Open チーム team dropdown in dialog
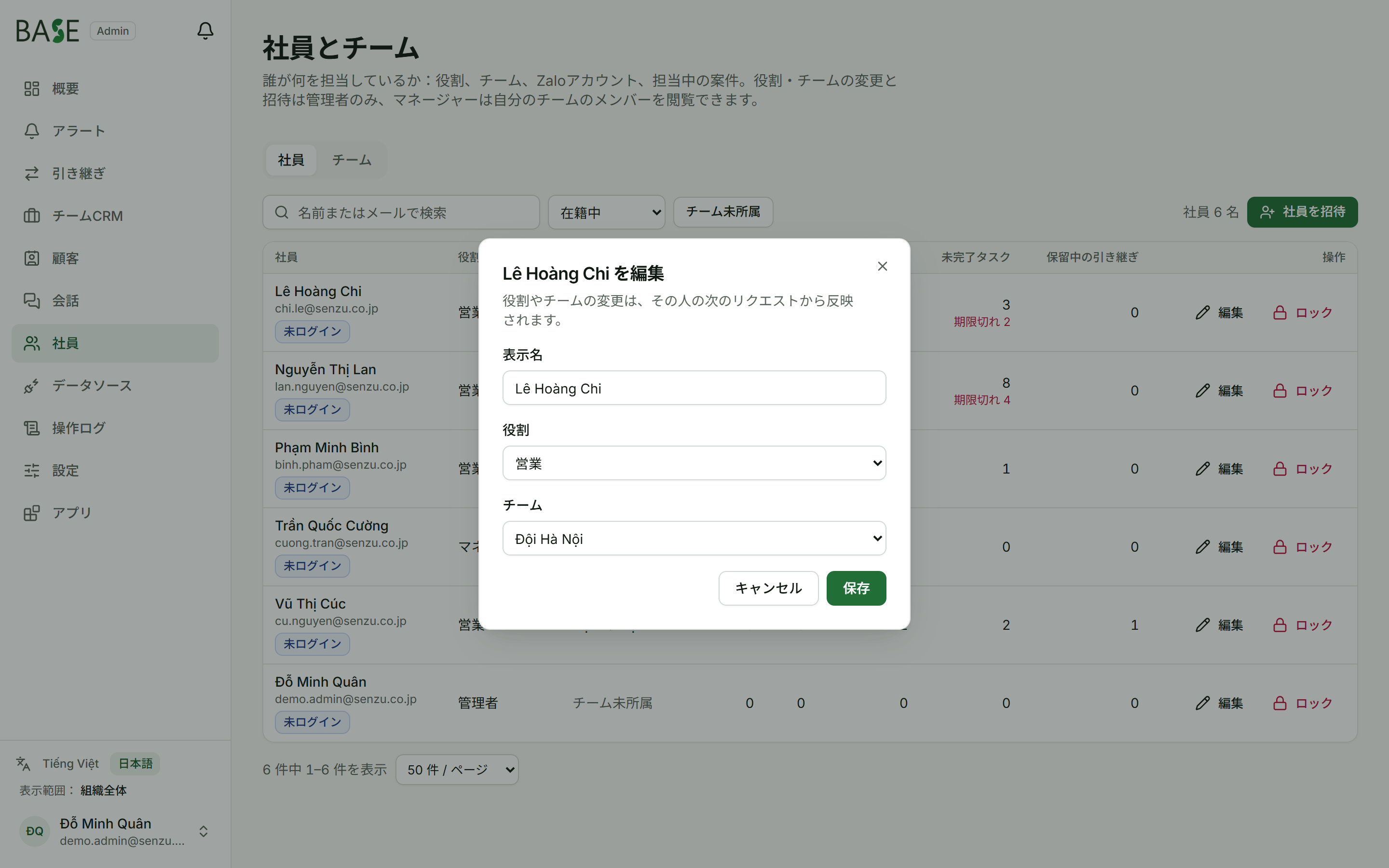Viewport: 1389px width, 868px height. click(x=694, y=539)
